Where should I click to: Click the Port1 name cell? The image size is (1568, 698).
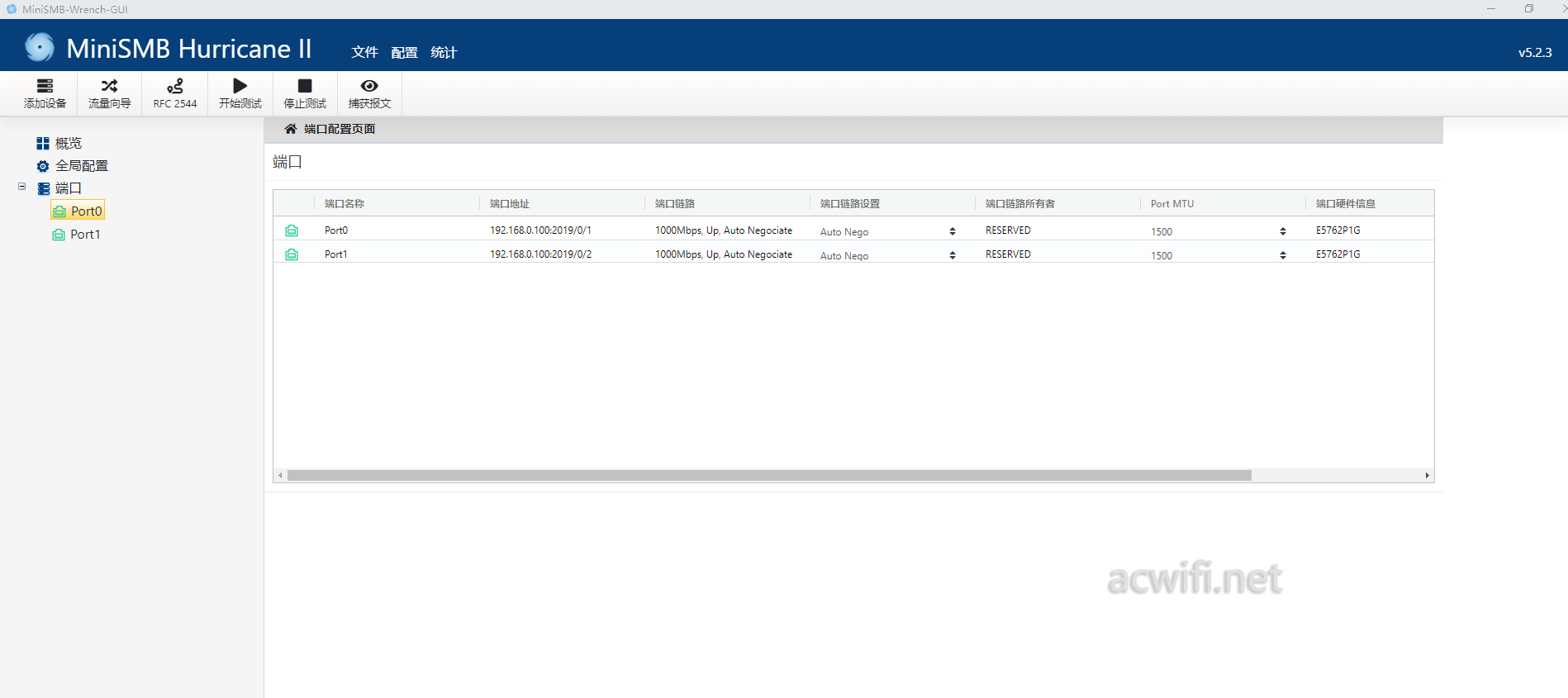336,254
